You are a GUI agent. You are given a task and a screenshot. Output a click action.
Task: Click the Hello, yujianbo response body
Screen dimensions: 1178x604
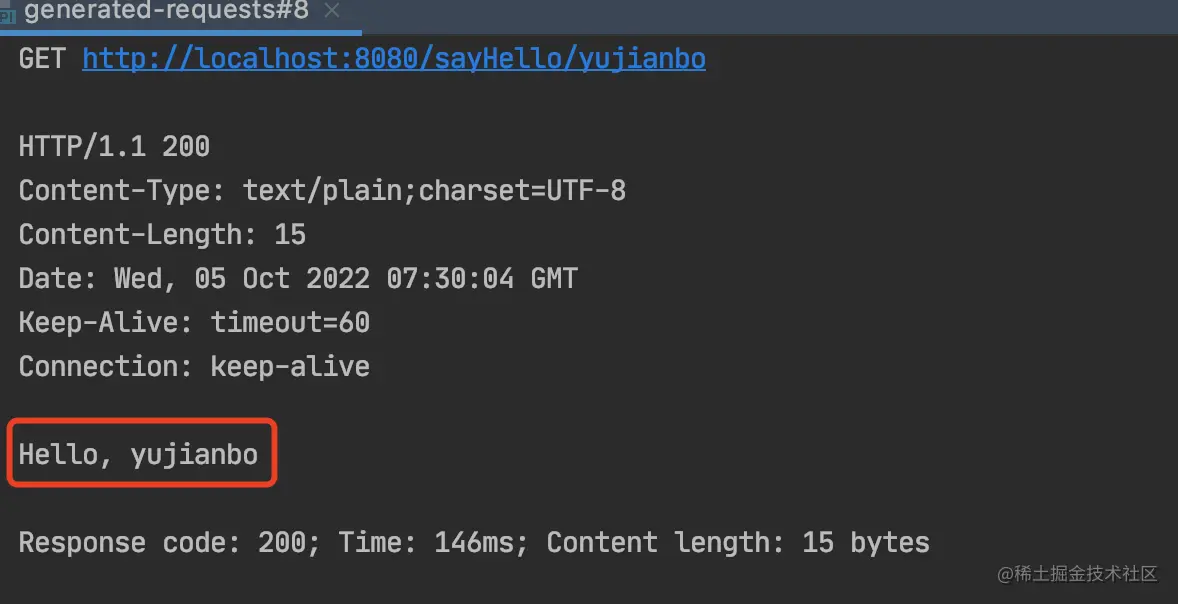pyautogui.click(x=138, y=455)
